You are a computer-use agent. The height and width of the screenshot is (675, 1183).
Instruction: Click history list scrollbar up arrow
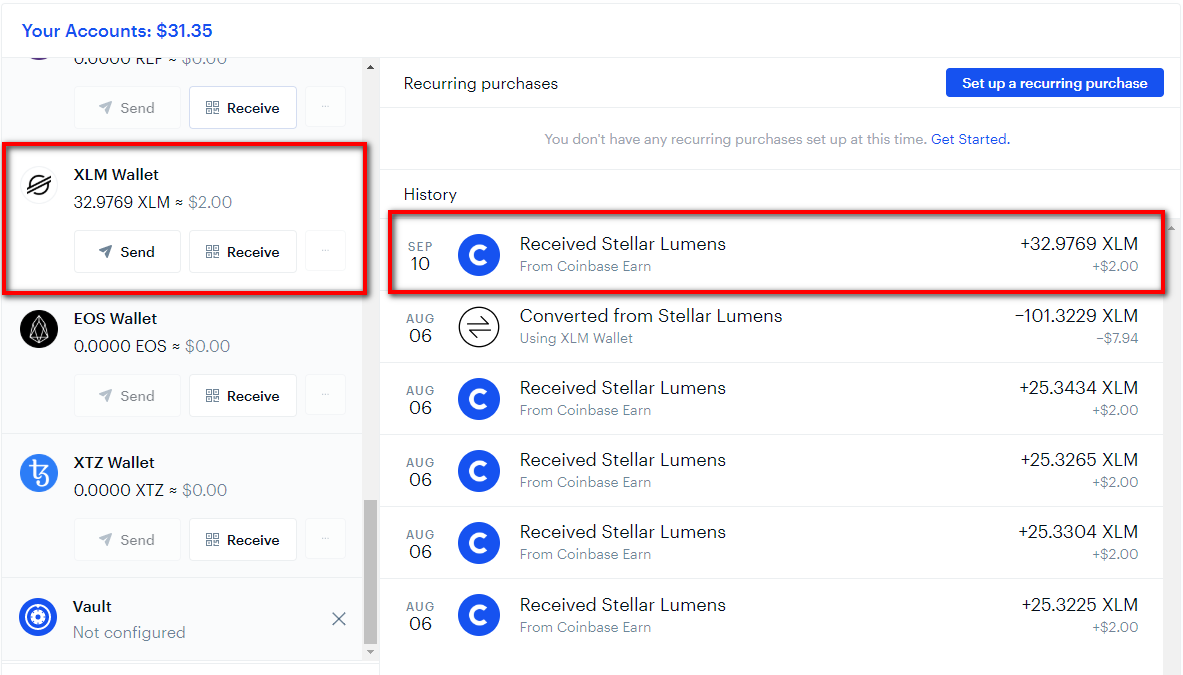pos(1171,227)
